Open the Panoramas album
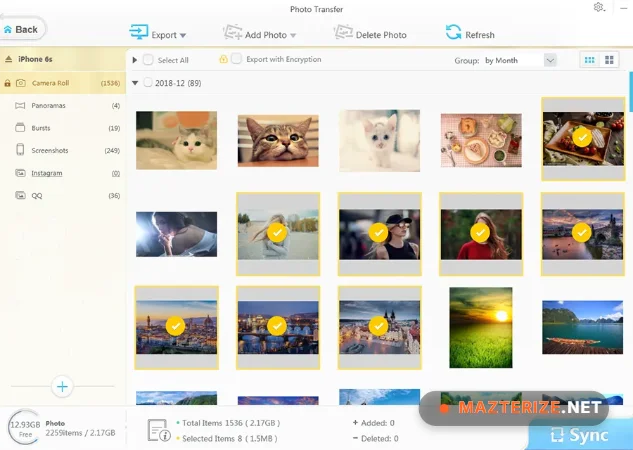 click(x=63, y=106)
